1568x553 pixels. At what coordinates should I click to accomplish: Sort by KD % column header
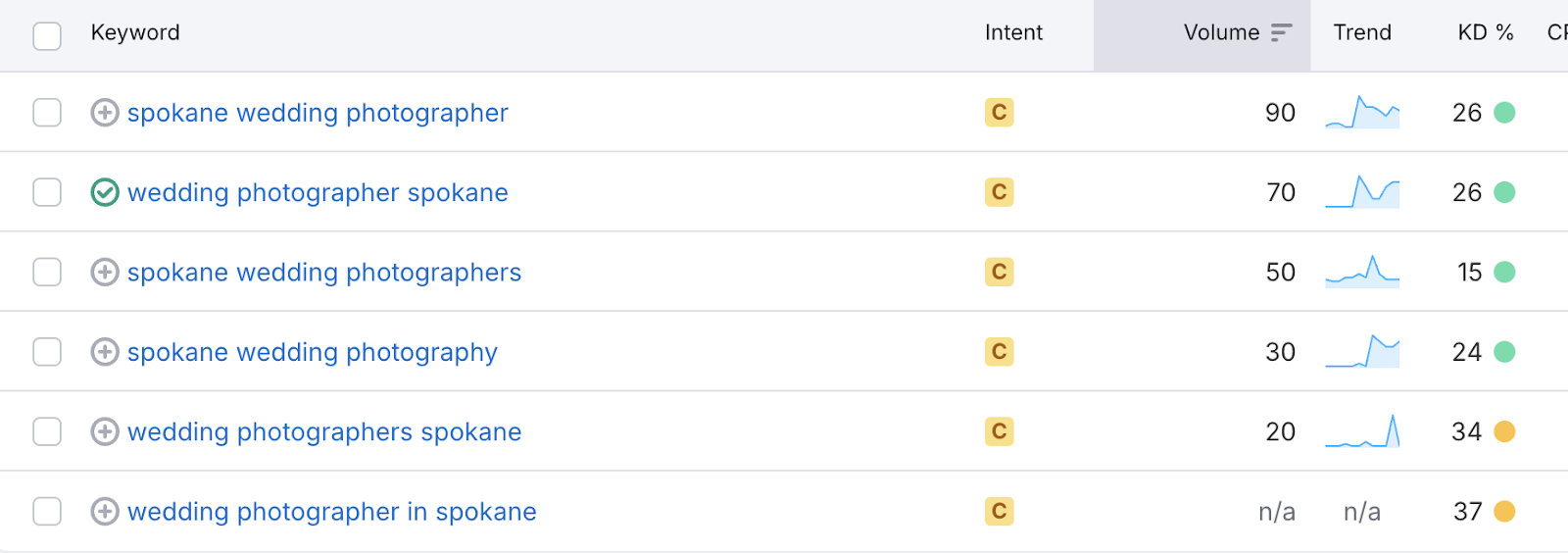tap(1485, 33)
